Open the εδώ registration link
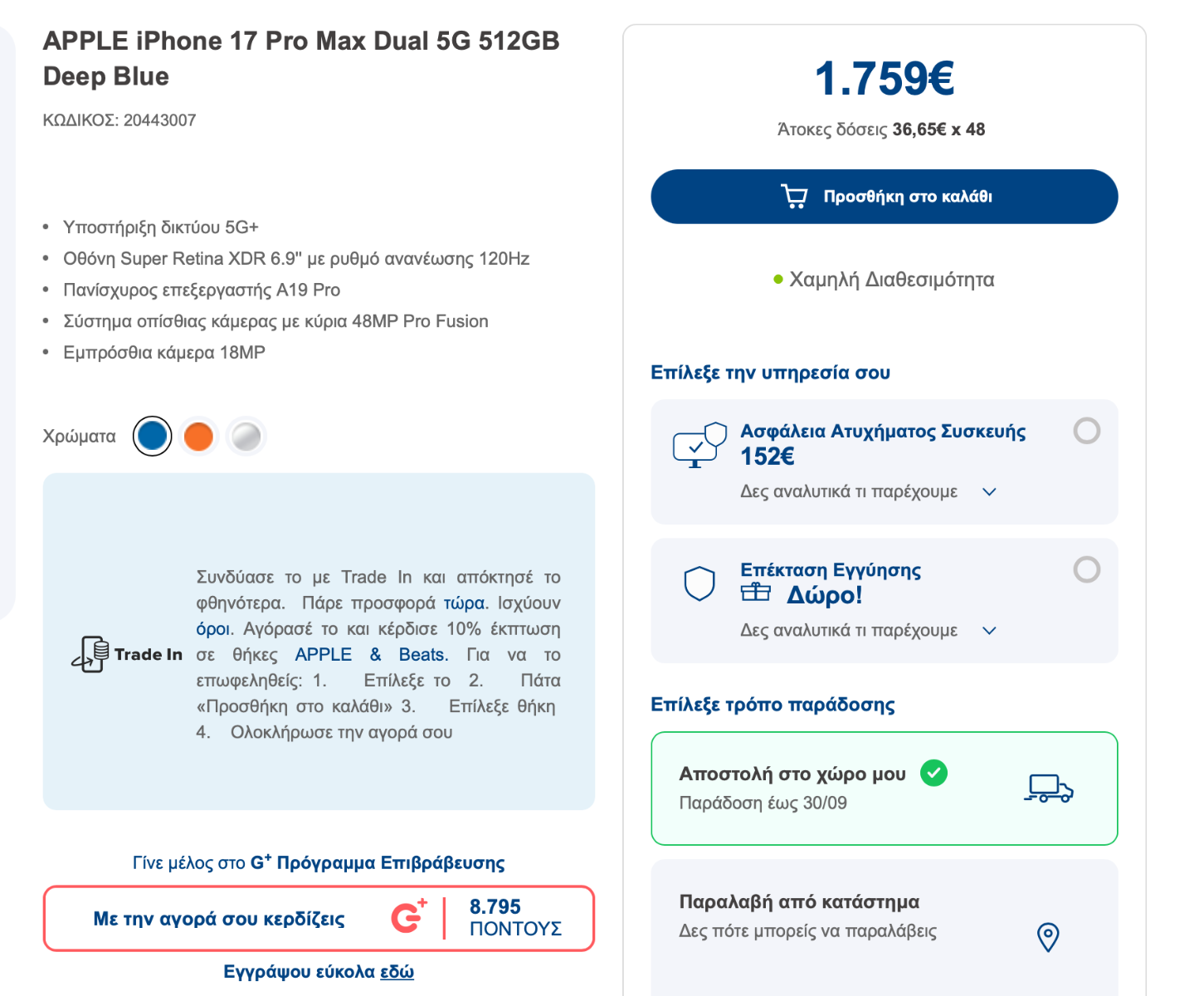This screenshot has width=1204, height=996. pyautogui.click(x=397, y=972)
